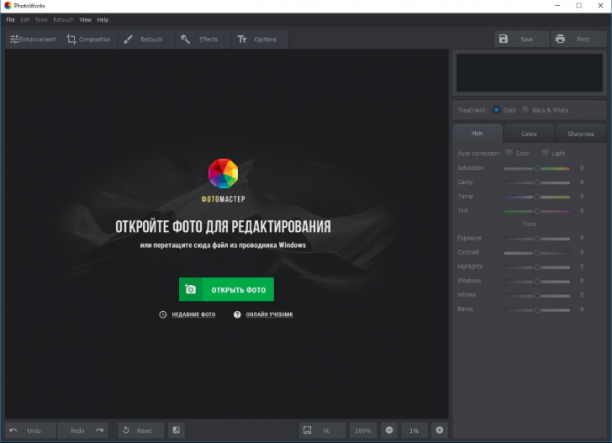This screenshot has width=612, height=443.
Task: Open the Retouch menu in menu bar
Action: [x=64, y=20]
